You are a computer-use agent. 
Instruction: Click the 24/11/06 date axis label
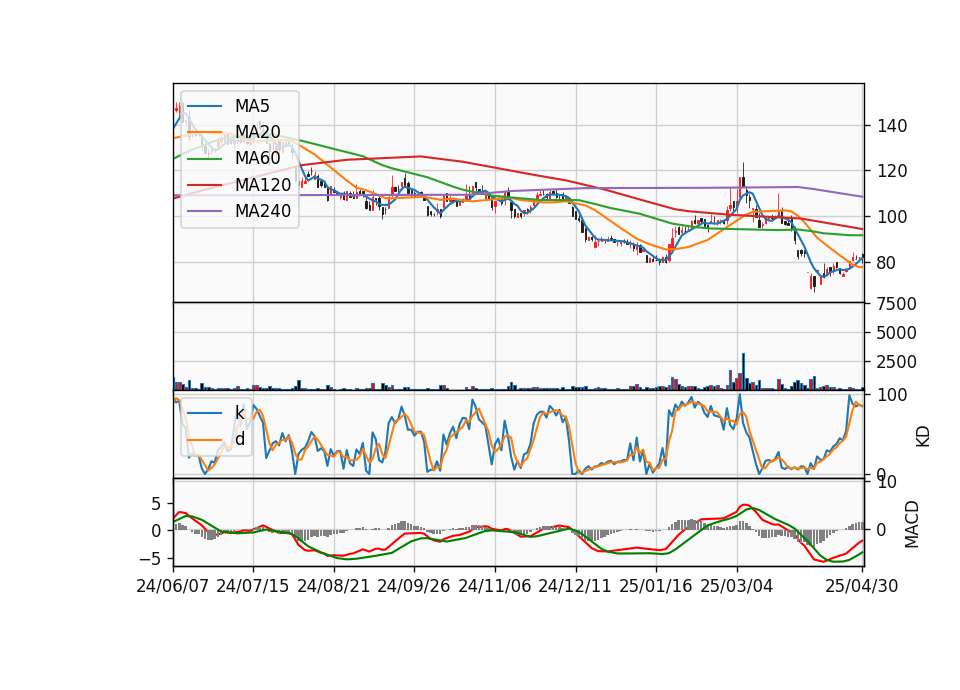(x=494, y=586)
